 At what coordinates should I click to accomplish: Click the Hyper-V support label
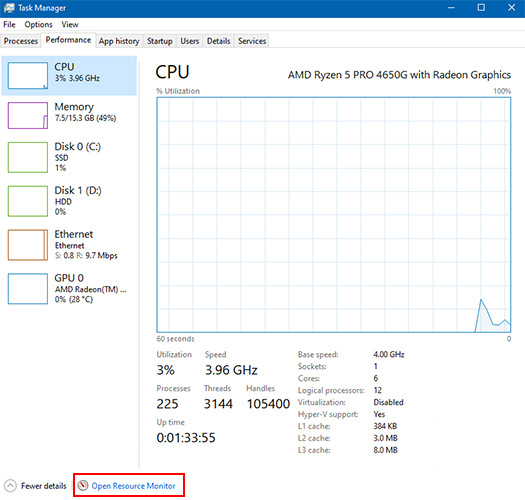point(328,414)
